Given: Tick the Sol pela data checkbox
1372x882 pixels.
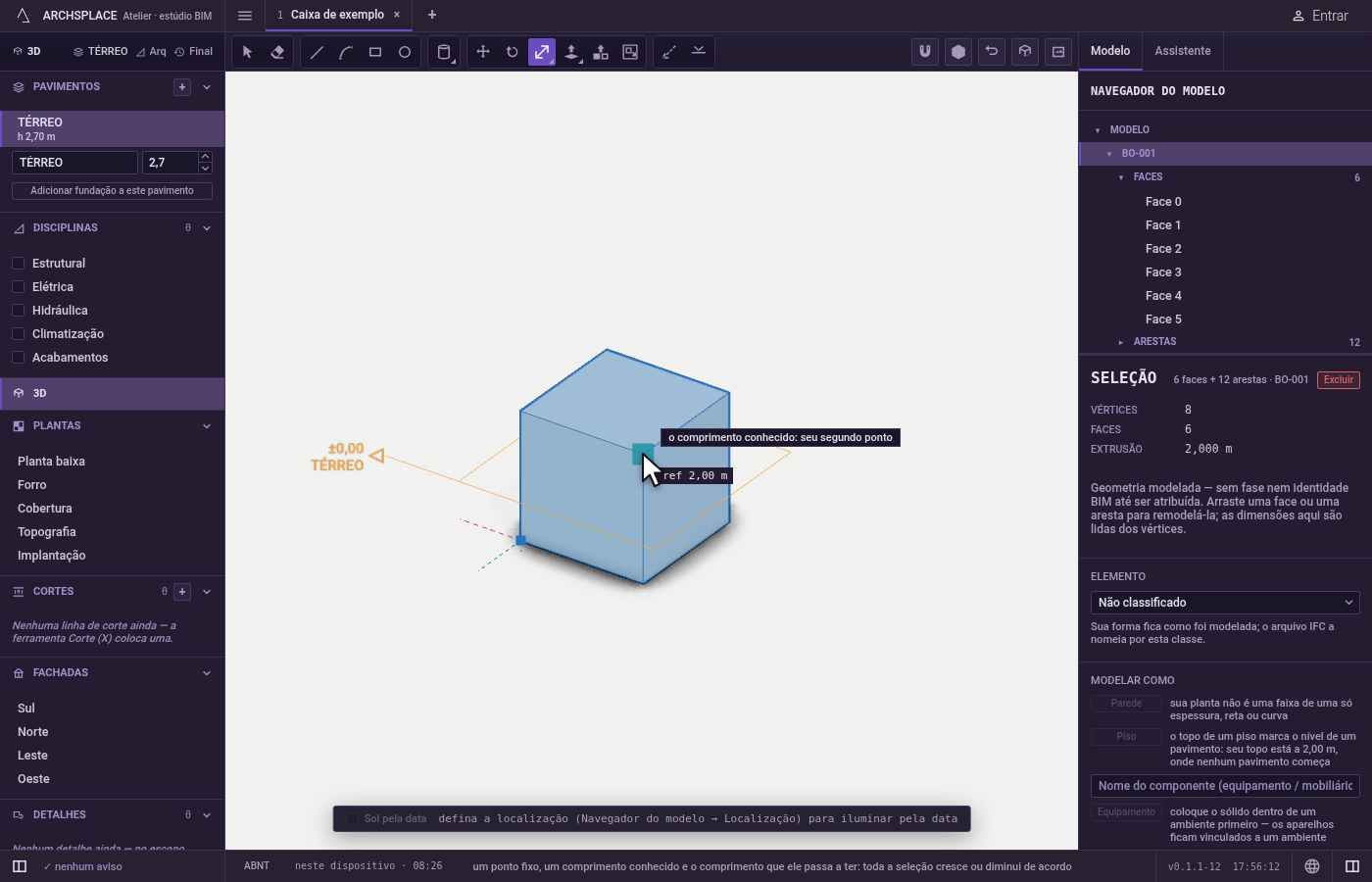Looking at the screenshot, I should click(352, 818).
